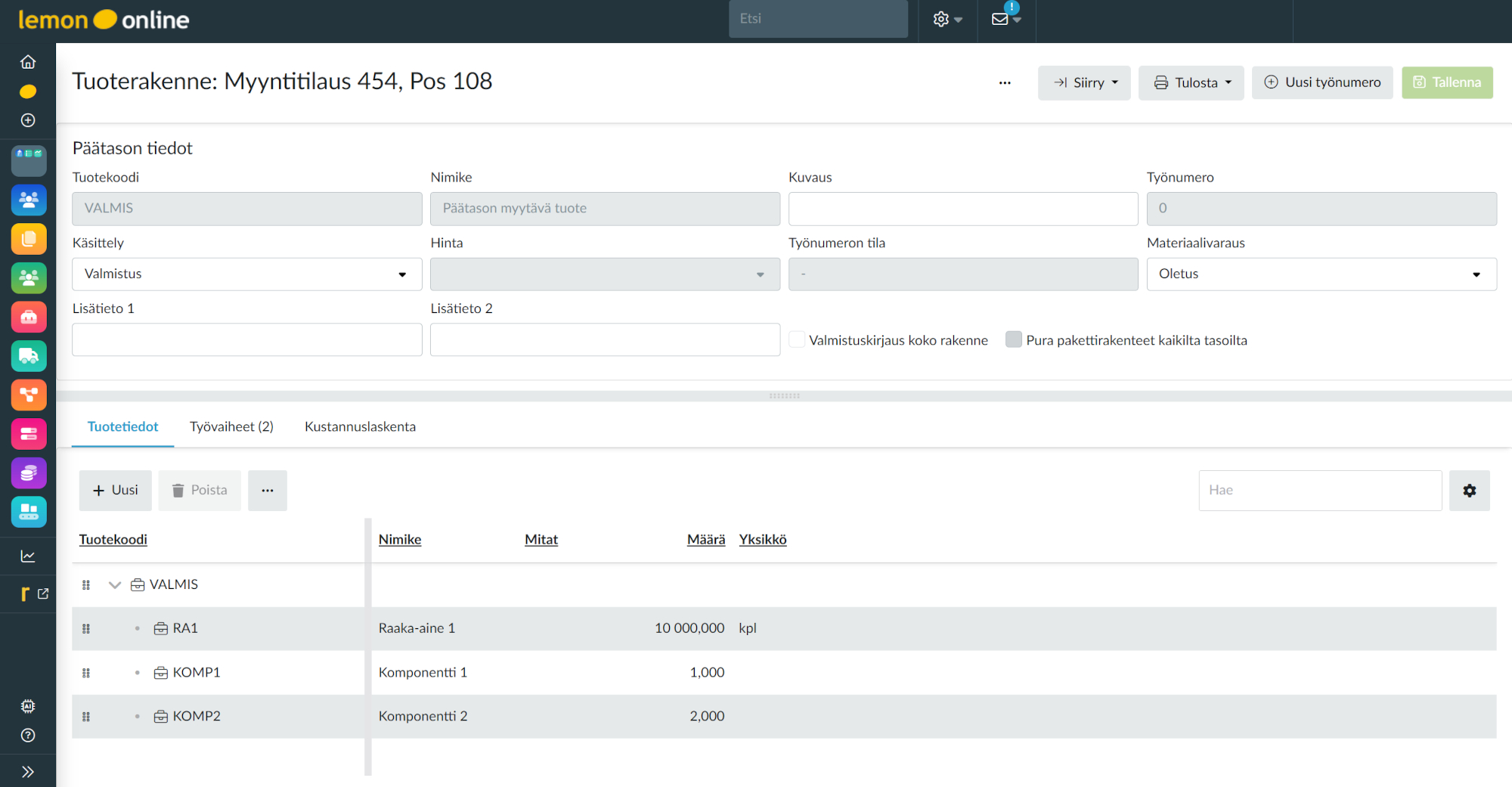Click the Uusi työnumero button
Screen dimensions: 1512x787
click(x=1321, y=82)
